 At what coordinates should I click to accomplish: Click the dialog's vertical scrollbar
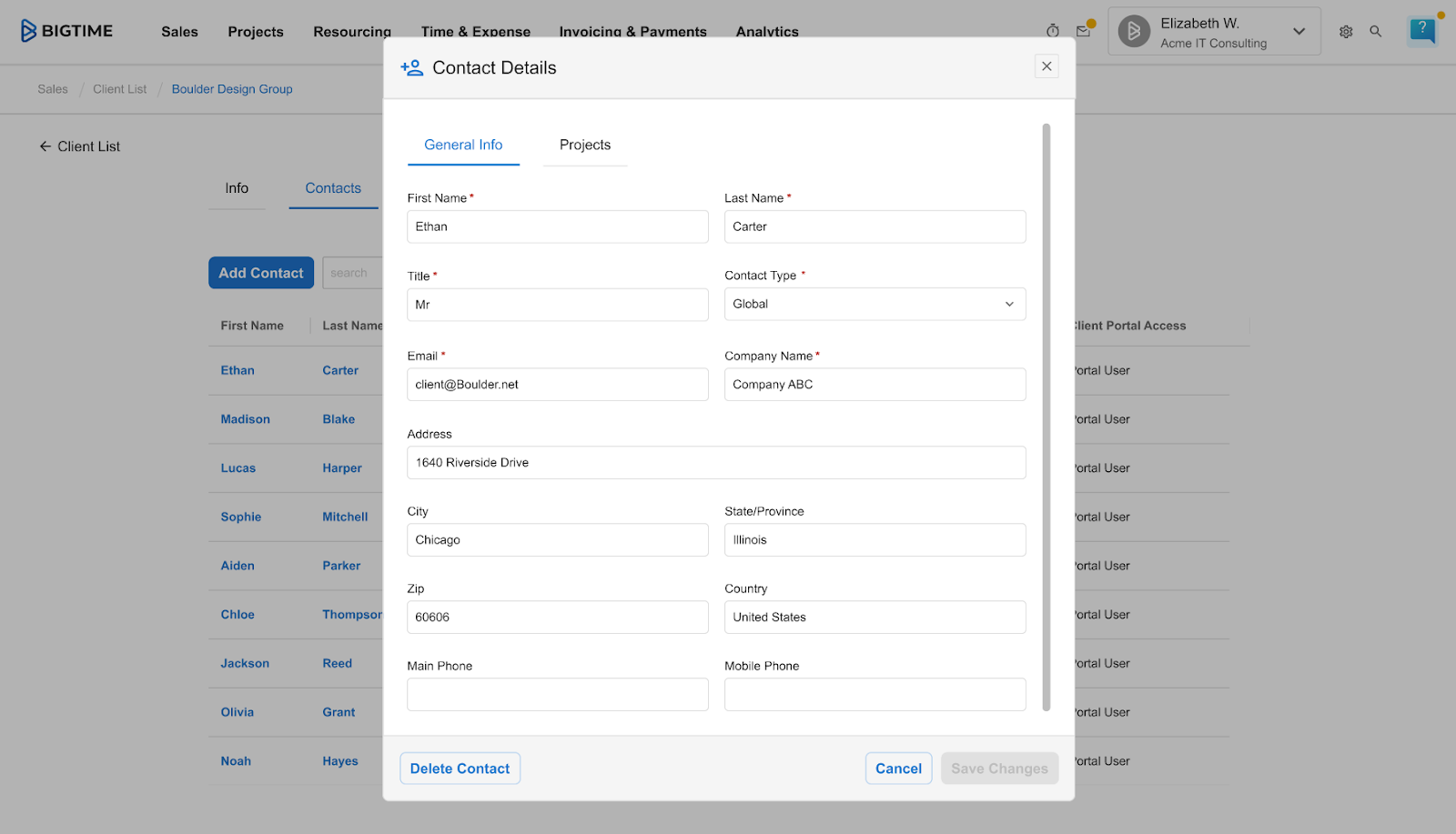pos(1046,418)
